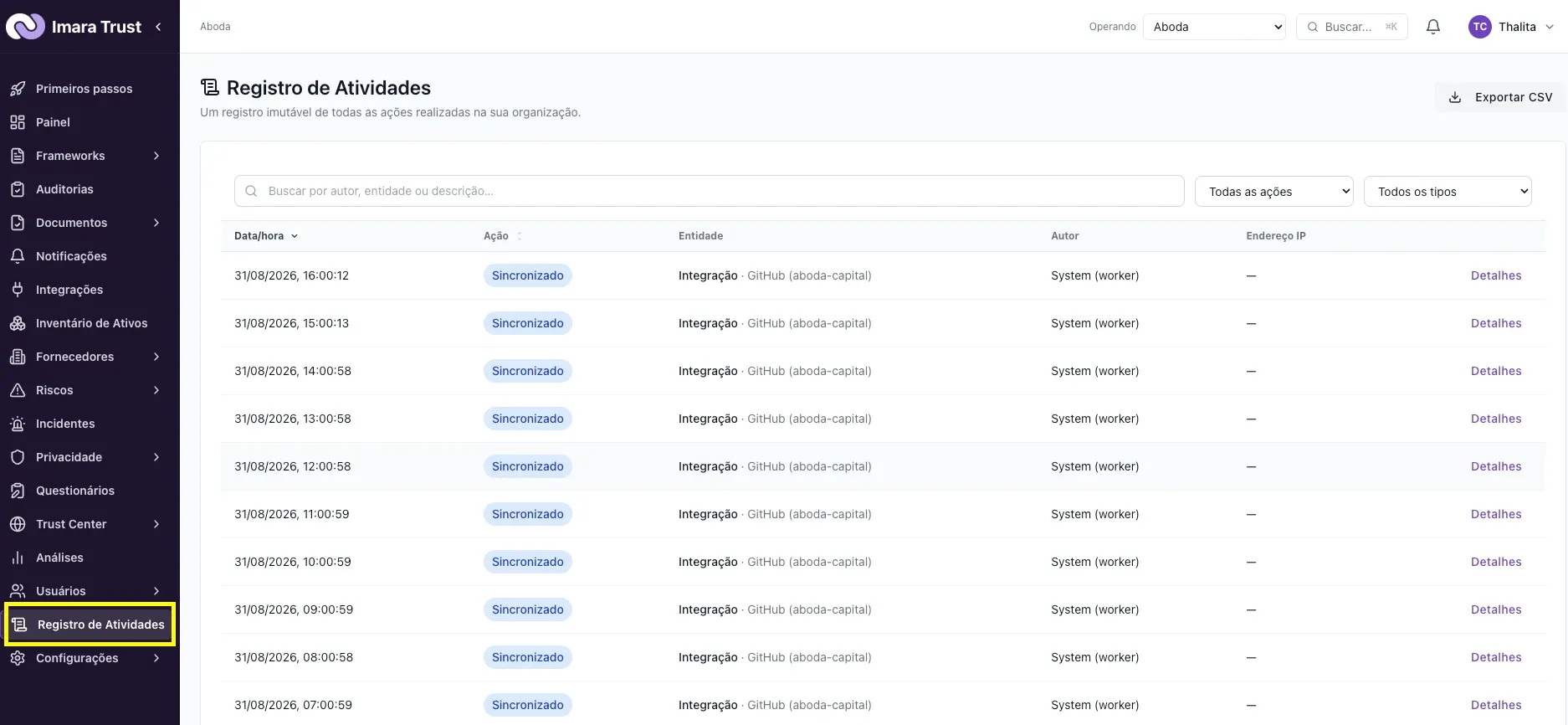
Task: Select the Riscos warning triangle icon
Action: coord(18,390)
